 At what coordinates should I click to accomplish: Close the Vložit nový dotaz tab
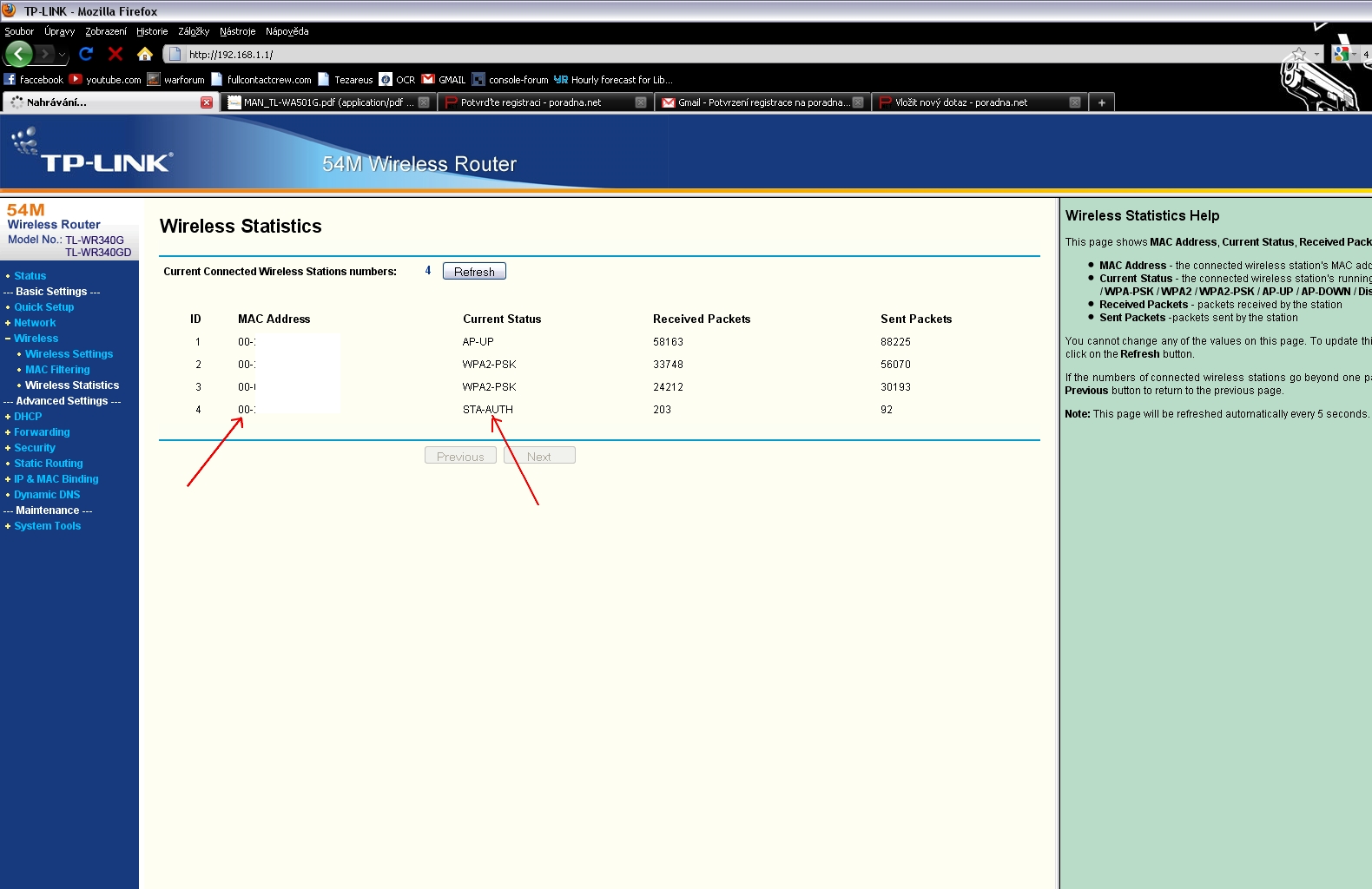1074,102
